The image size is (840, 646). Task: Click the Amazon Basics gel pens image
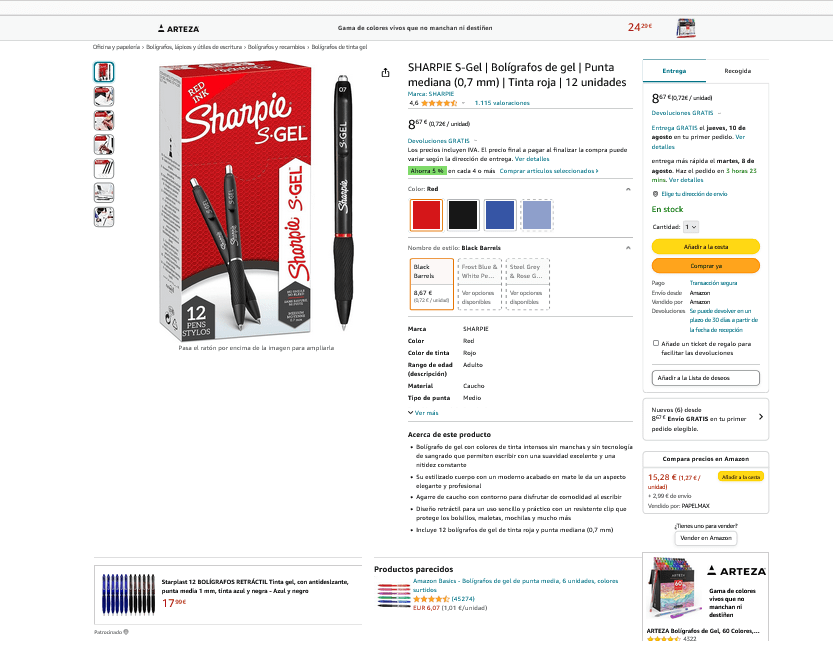(x=393, y=595)
